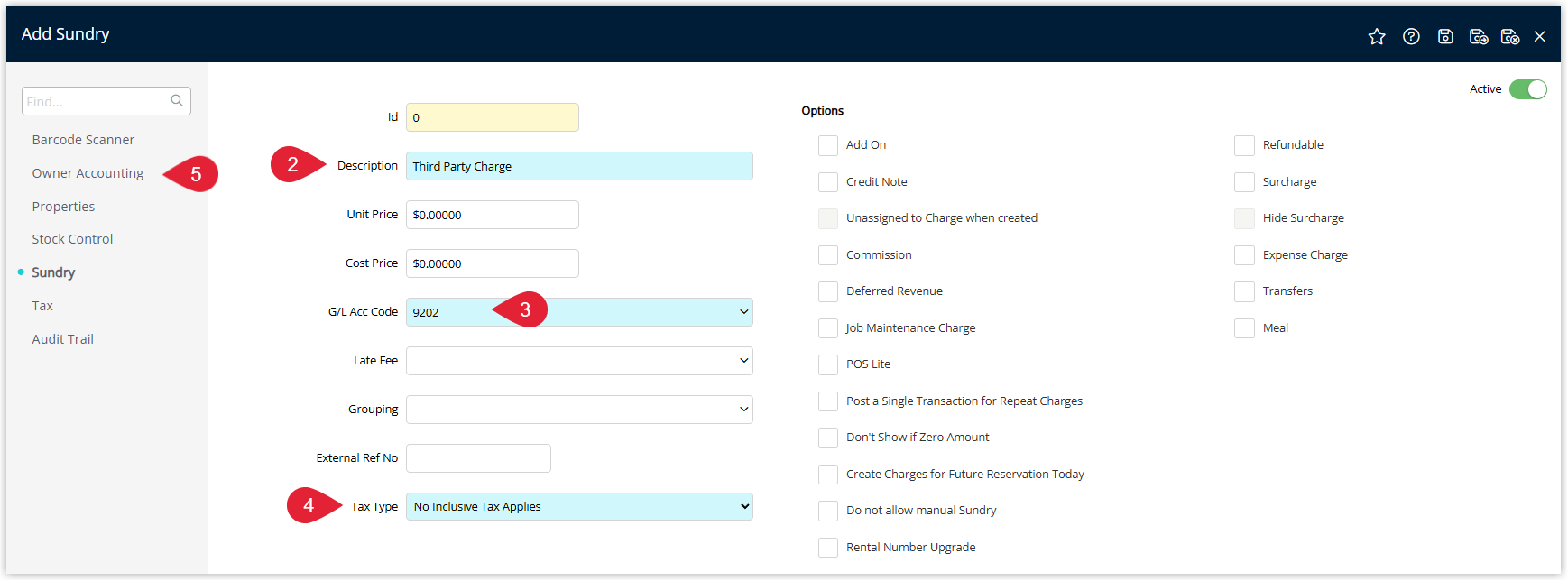The image size is (1568, 581).
Task: Tick Do not allow manual Sundry
Action: click(828, 511)
